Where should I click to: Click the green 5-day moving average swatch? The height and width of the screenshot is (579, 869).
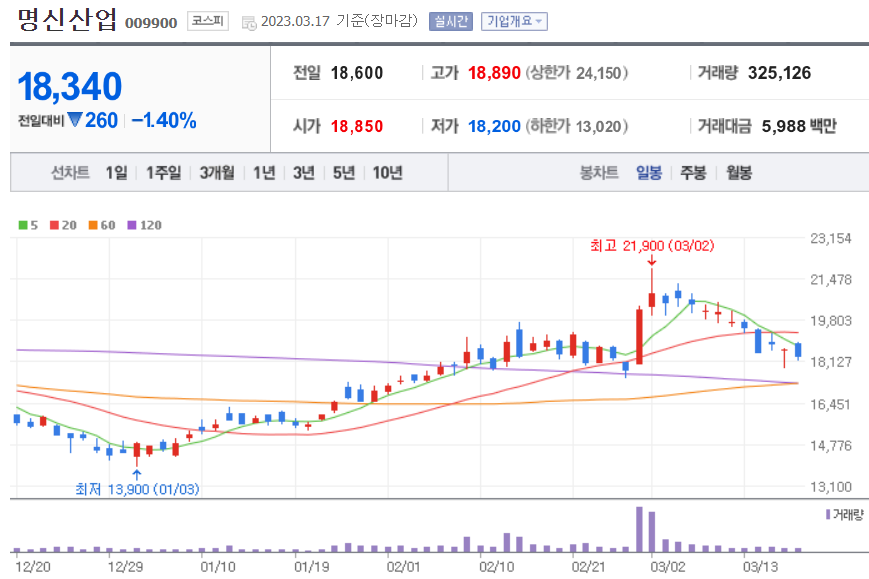pyautogui.click(x=23, y=225)
